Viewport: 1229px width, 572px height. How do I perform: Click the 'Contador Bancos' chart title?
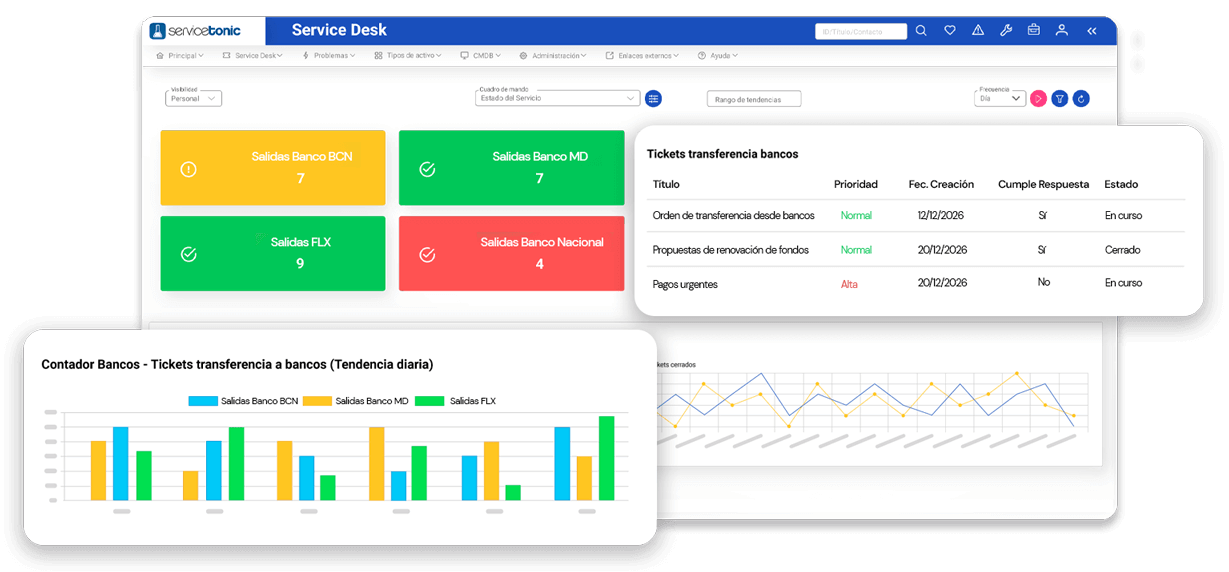237,365
